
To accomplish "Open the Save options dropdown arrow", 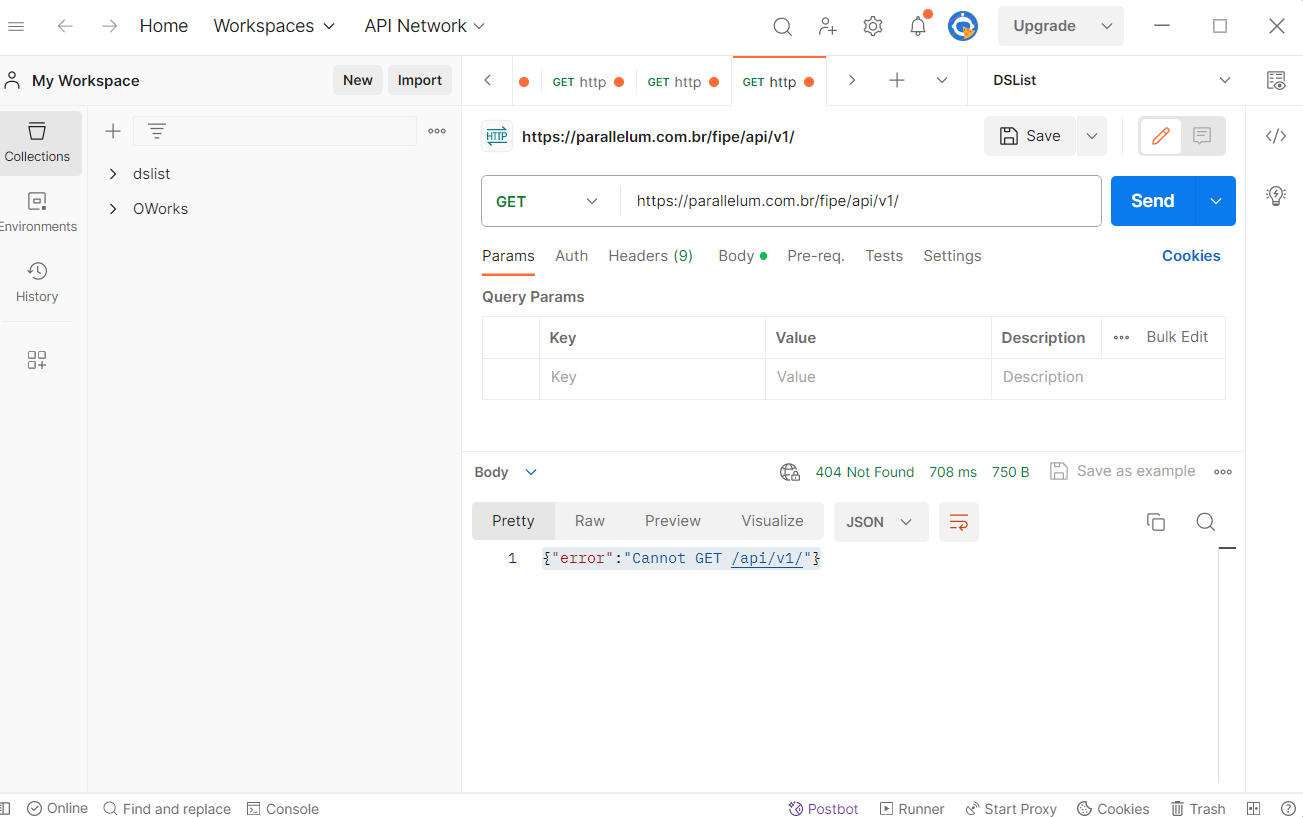I will tap(1091, 136).
